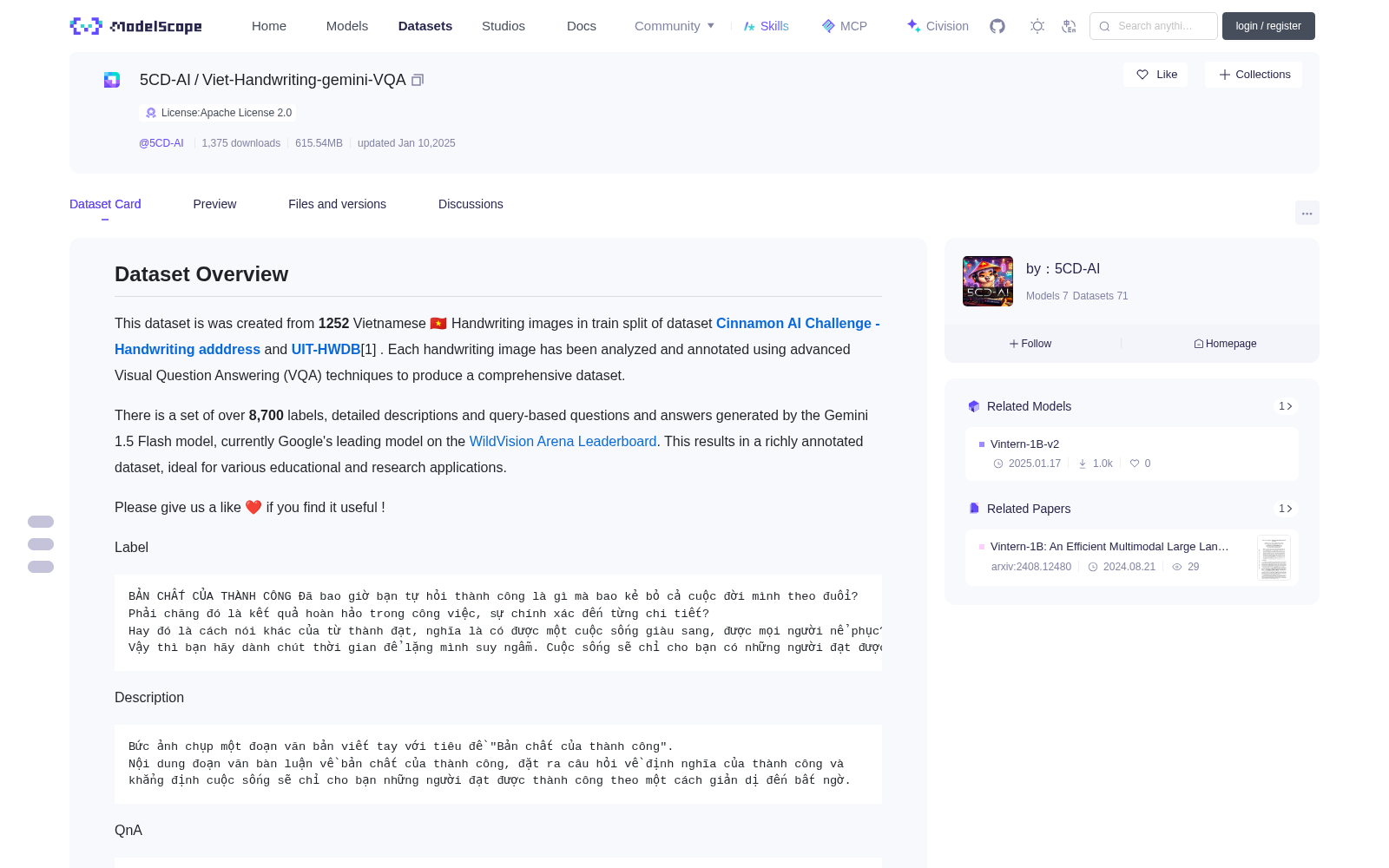Open the Vintern-1B-v2 related model
The height and width of the screenshot is (868, 1389).
(1132, 453)
